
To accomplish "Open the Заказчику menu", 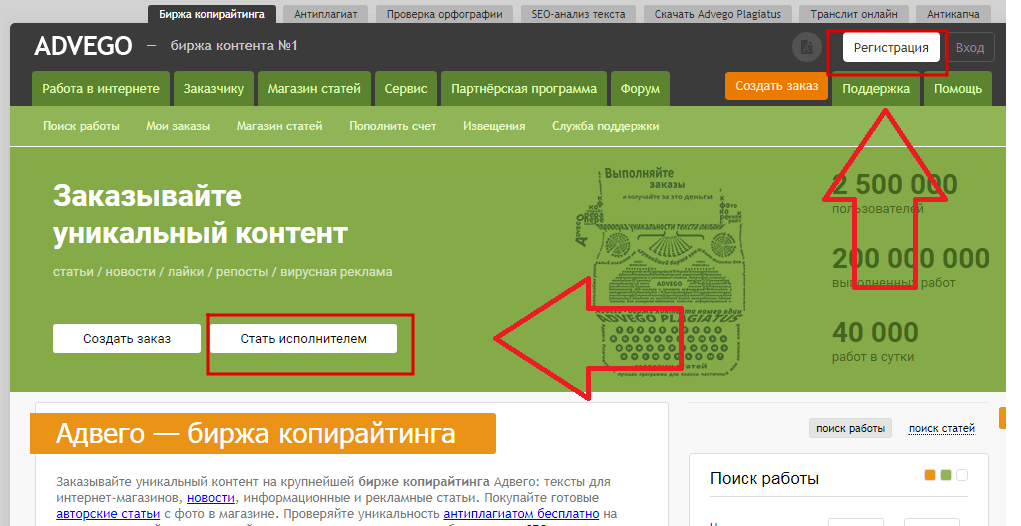I will click(x=214, y=89).
